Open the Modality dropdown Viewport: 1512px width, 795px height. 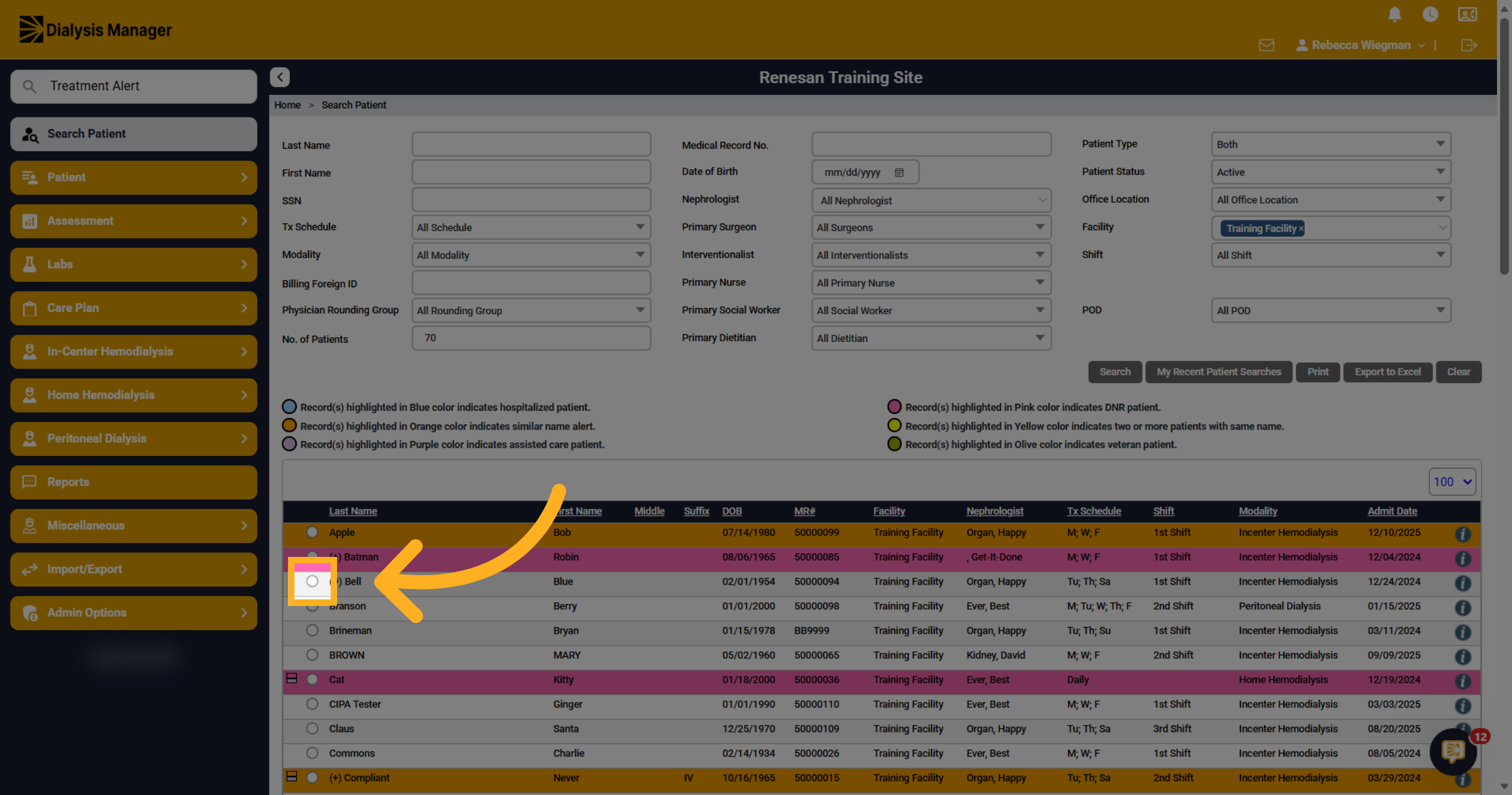[x=531, y=255]
